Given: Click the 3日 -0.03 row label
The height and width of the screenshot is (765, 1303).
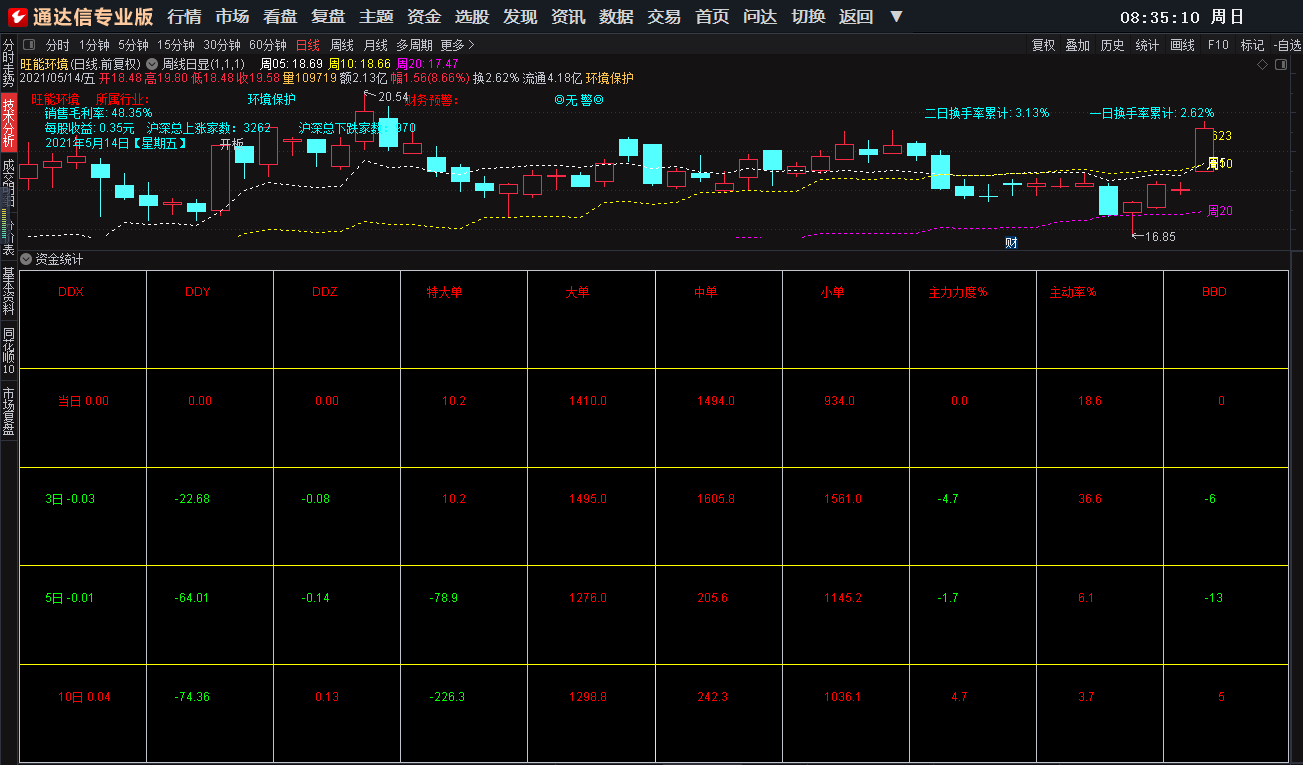Looking at the screenshot, I should point(70,499).
